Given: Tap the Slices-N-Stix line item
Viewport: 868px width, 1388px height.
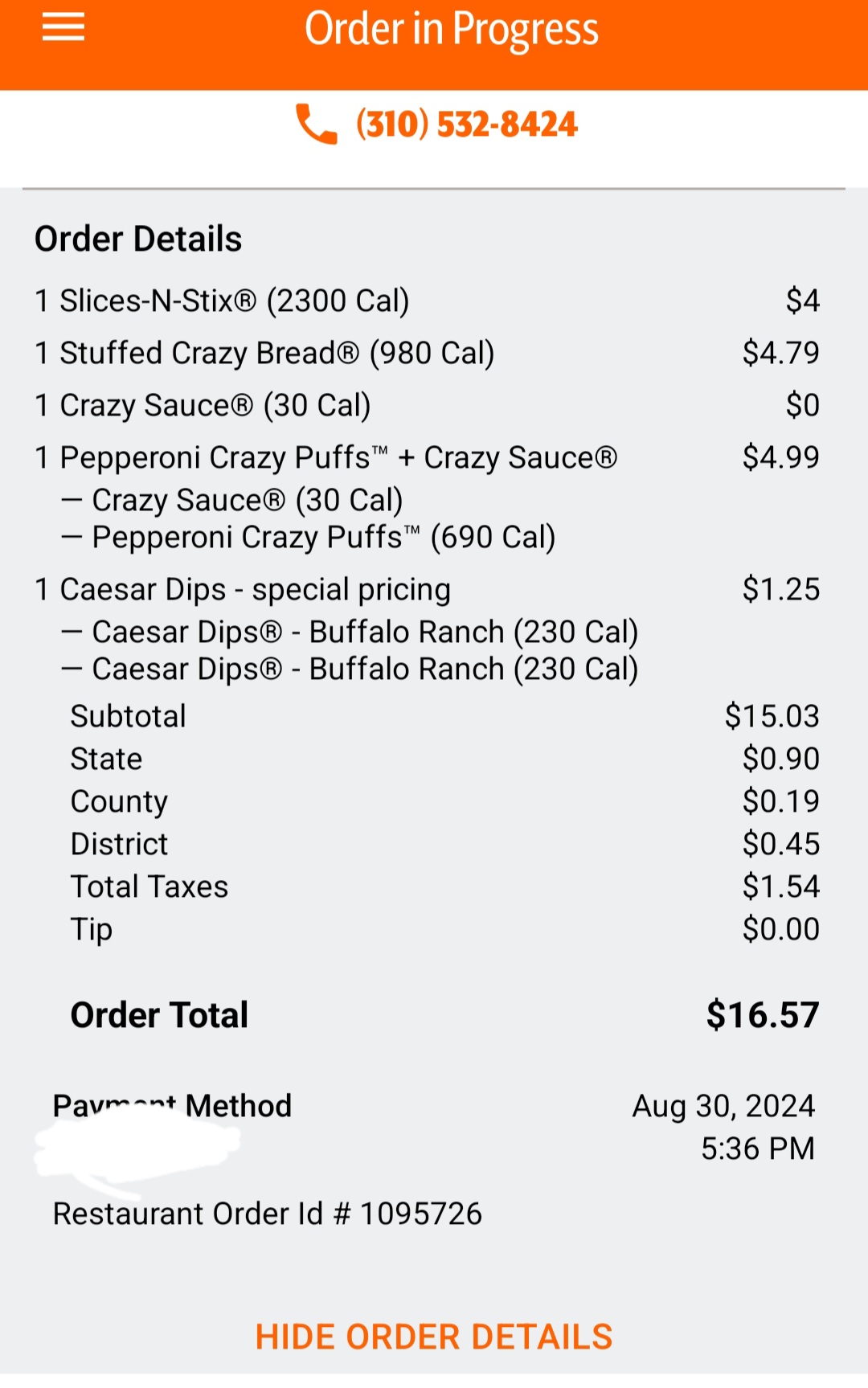Looking at the screenshot, I should 223,301.
